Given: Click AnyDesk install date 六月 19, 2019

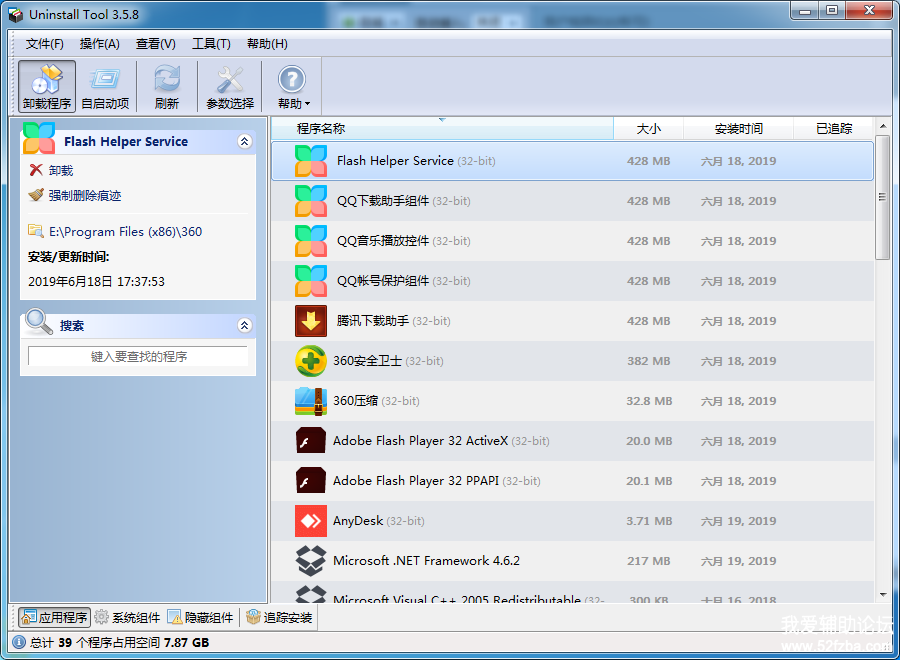Looking at the screenshot, I should click(738, 521).
